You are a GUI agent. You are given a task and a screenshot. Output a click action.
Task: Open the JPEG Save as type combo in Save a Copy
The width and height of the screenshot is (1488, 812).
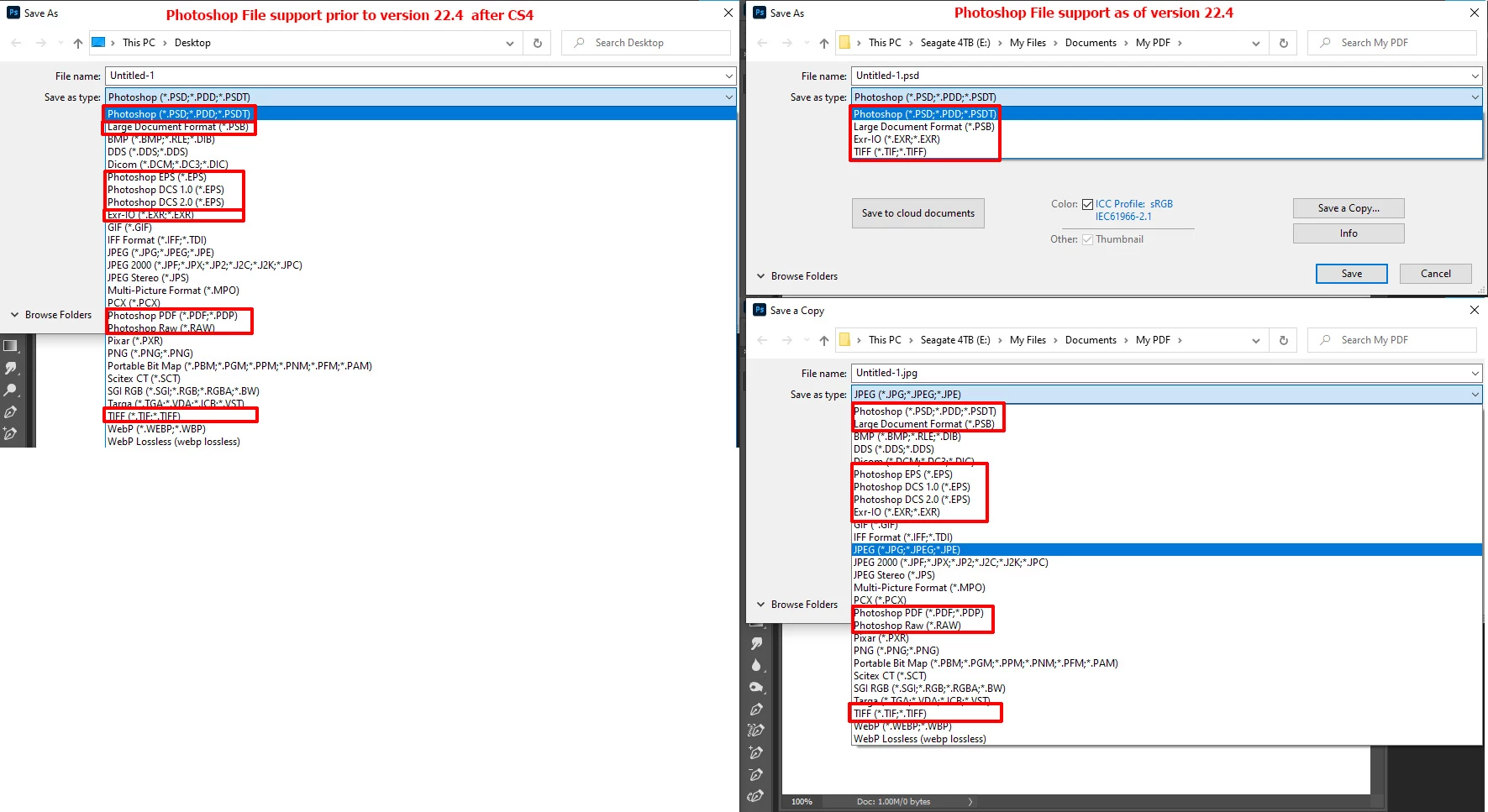(1166, 395)
